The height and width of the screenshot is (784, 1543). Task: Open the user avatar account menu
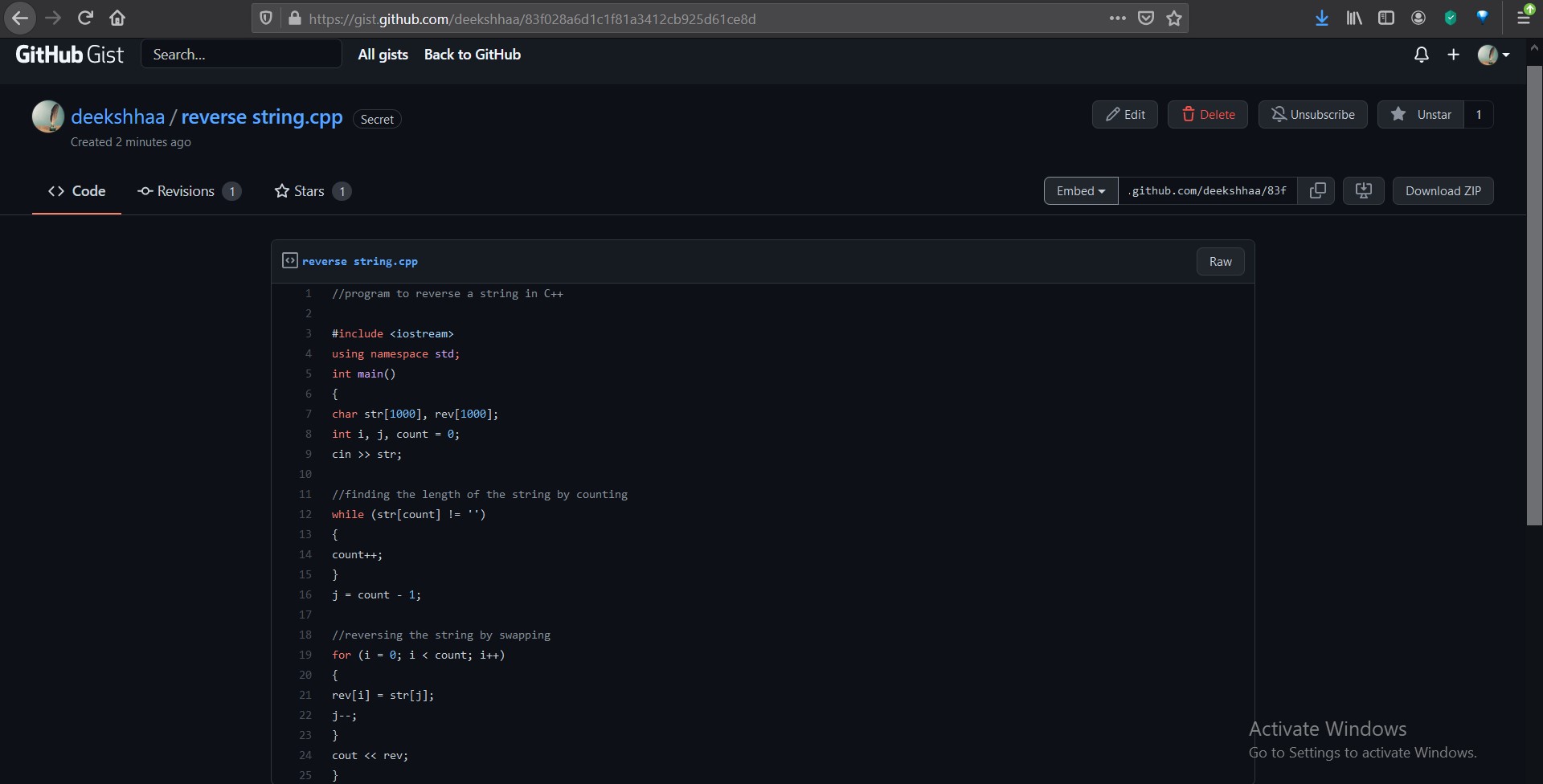pyautogui.click(x=1493, y=55)
